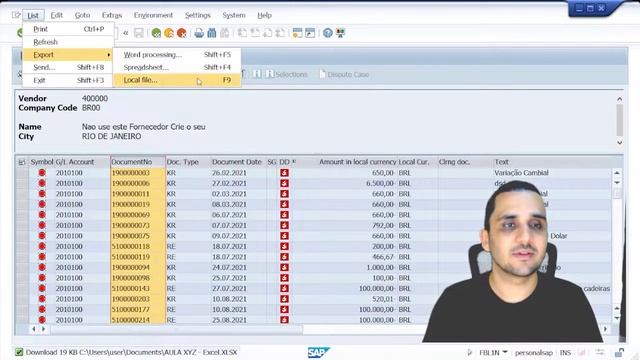Choose Exit from the List menu
640x360 pixels.
(x=68, y=80)
